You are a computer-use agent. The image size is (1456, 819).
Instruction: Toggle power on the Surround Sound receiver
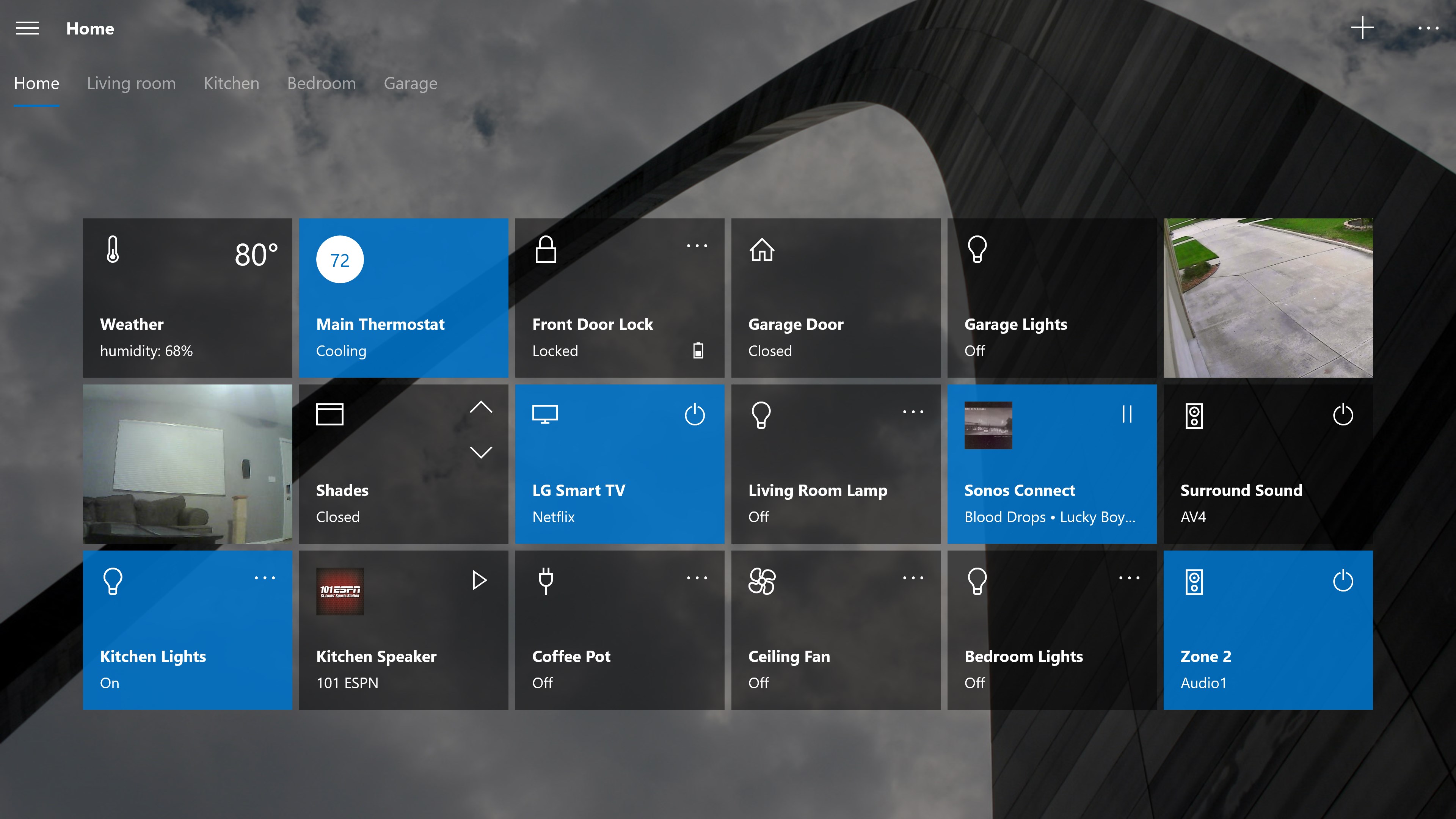tap(1343, 414)
